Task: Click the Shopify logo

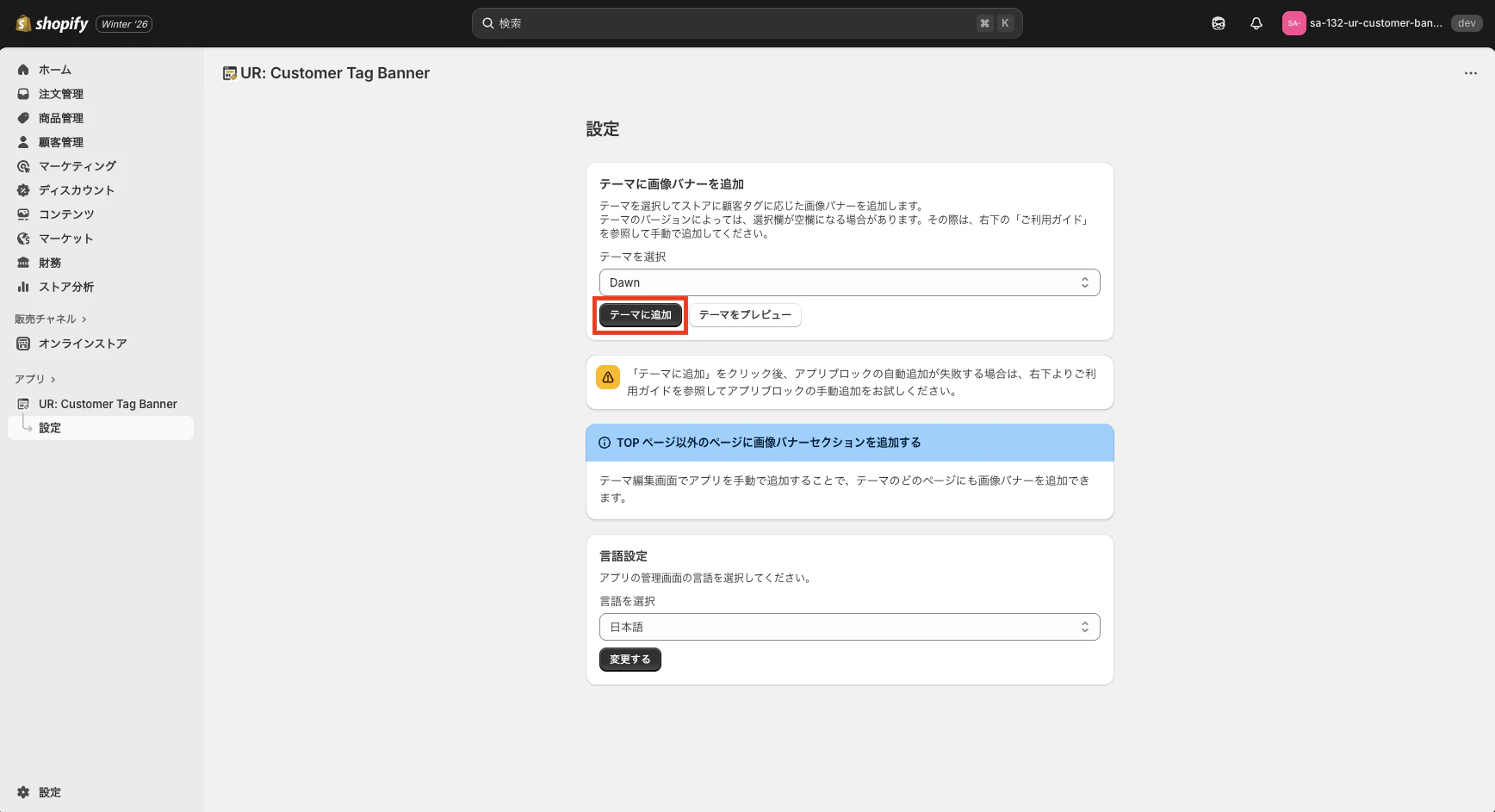Action: 52,23
